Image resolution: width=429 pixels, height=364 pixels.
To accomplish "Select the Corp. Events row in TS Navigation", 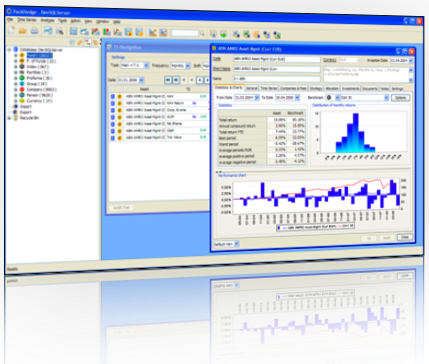I will [159, 110].
